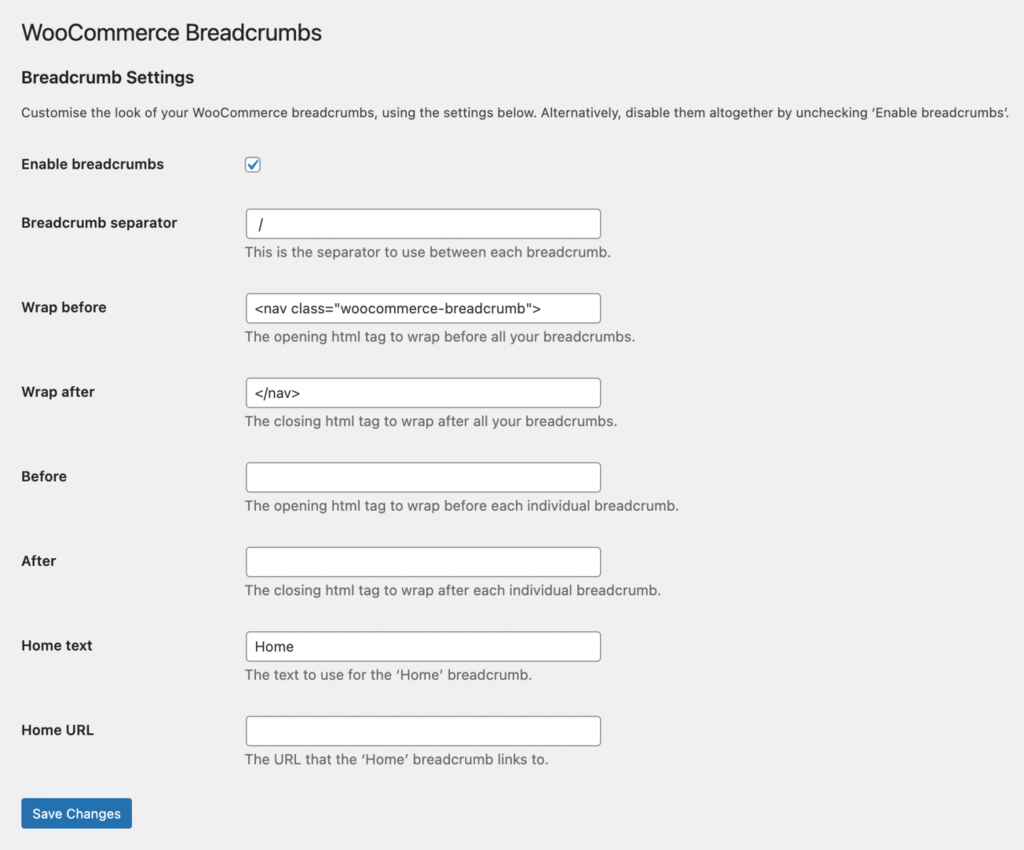Click the intro paragraph about customising breadcrumbs
This screenshot has height=850, width=1024.
508,113
